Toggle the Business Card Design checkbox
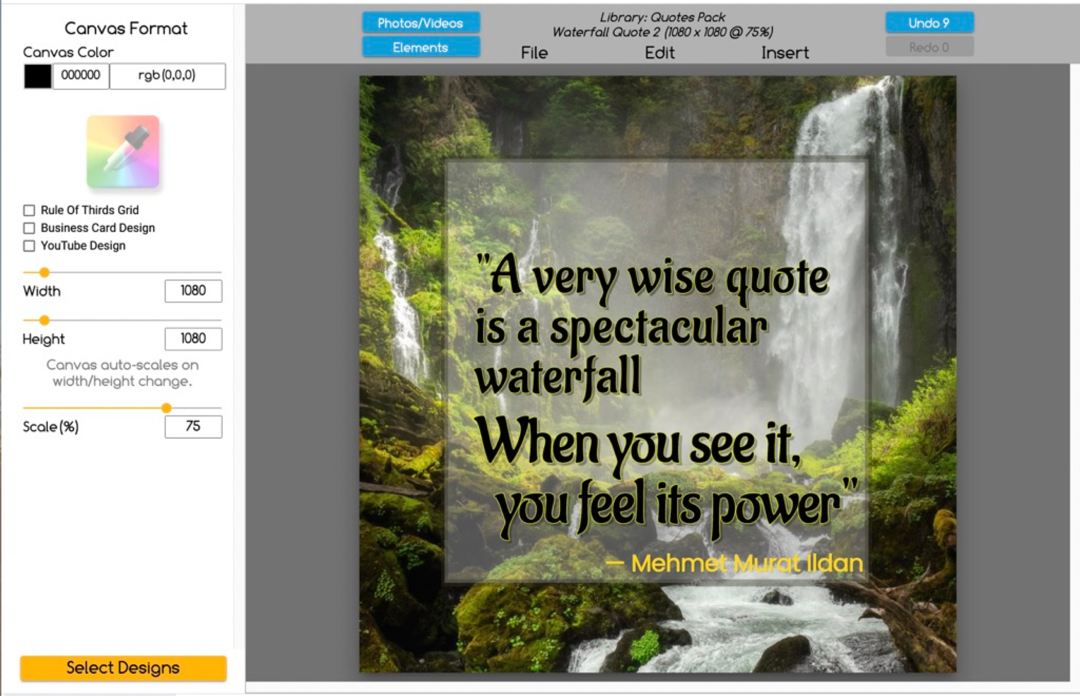This screenshot has width=1080, height=696. pyautogui.click(x=29, y=228)
